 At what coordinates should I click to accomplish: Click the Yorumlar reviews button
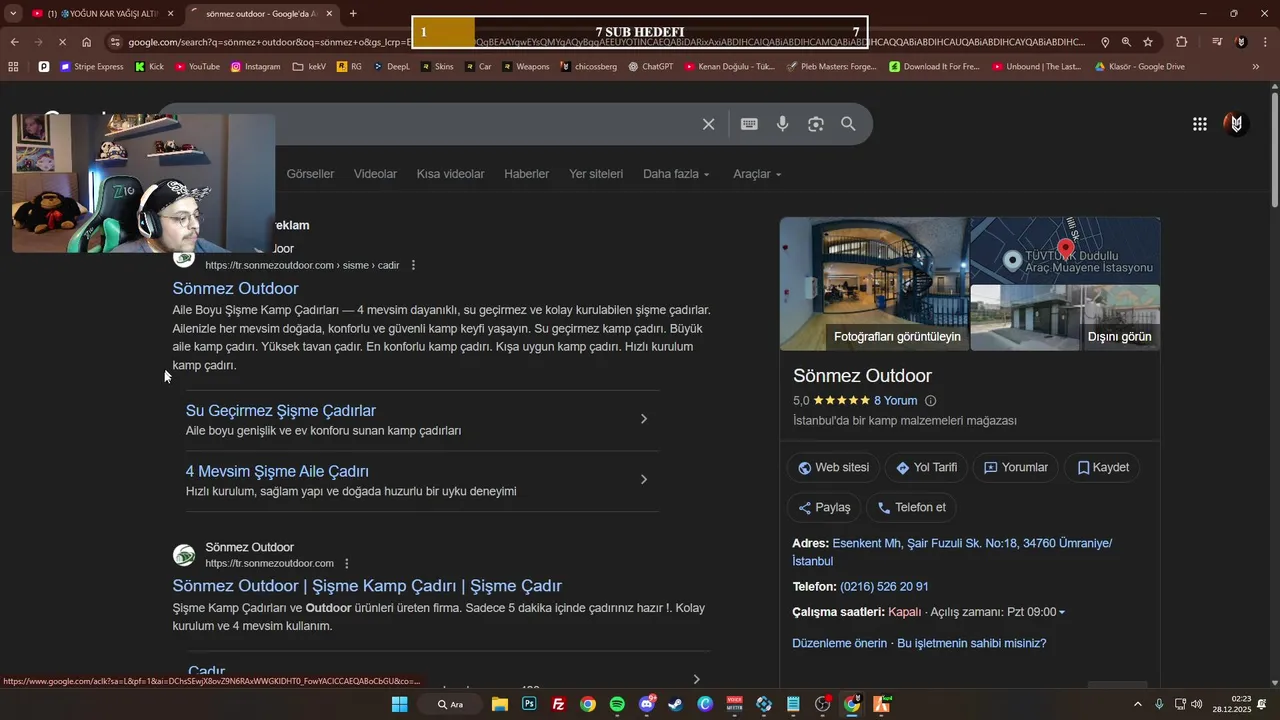(1015, 467)
